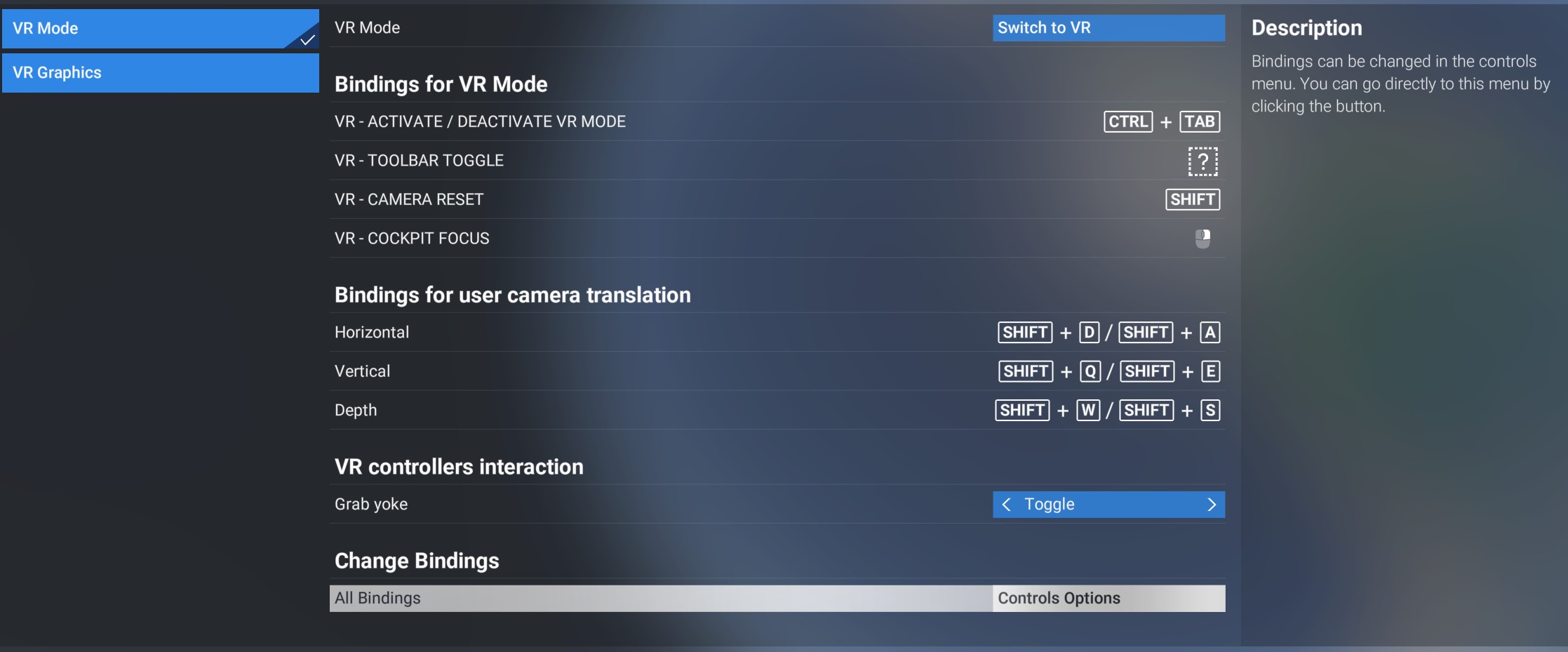Click the W key icon in Depth binding
Viewport: 1568px width, 652px height.
1088,410
